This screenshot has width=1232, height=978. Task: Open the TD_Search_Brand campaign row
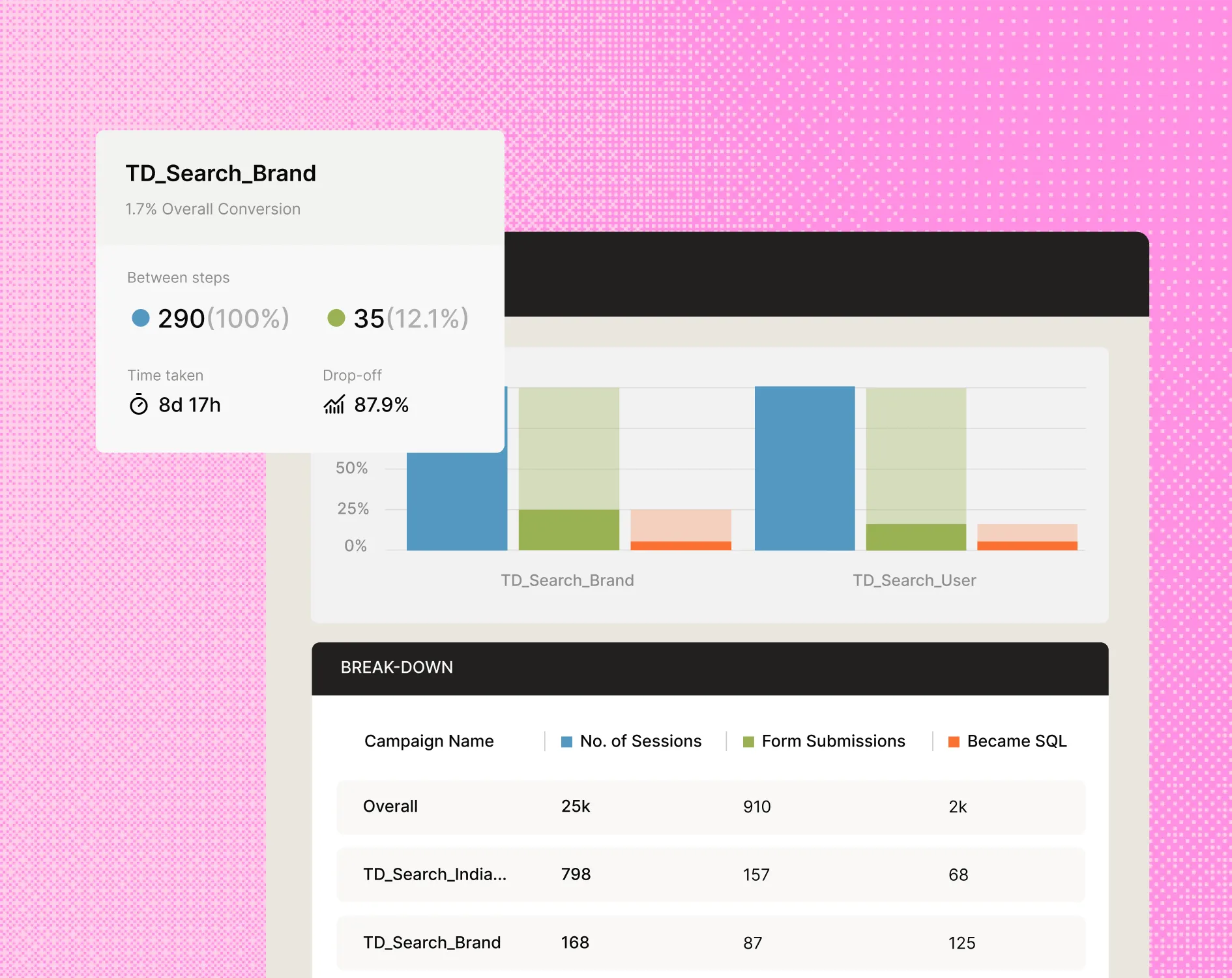point(432,942)
